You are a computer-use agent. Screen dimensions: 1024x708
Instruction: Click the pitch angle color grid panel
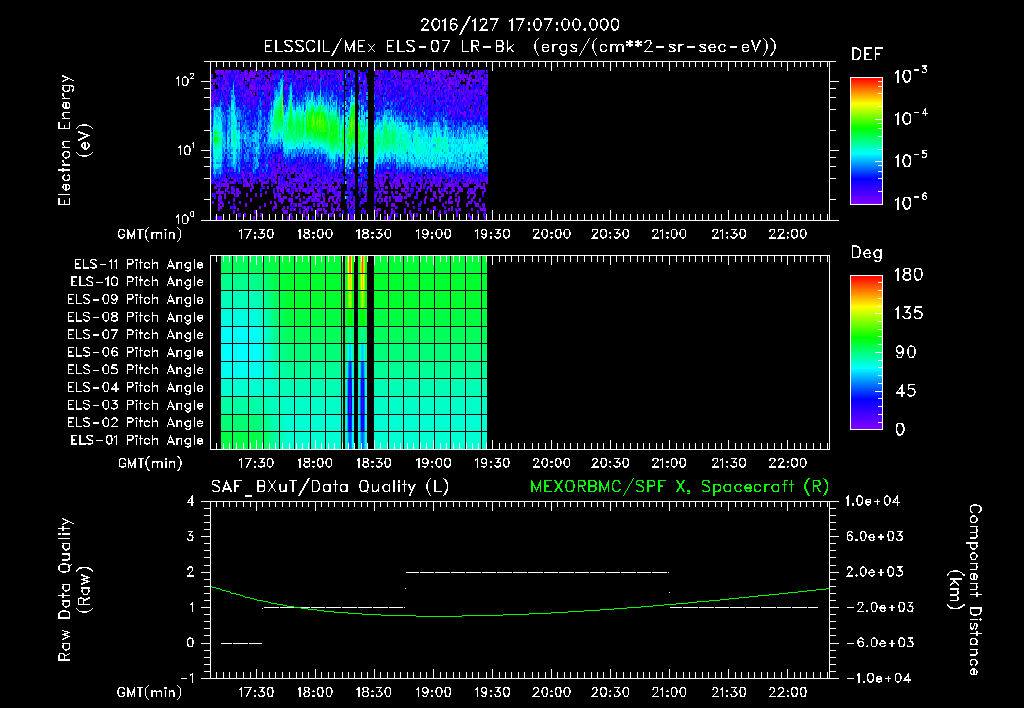353,352
